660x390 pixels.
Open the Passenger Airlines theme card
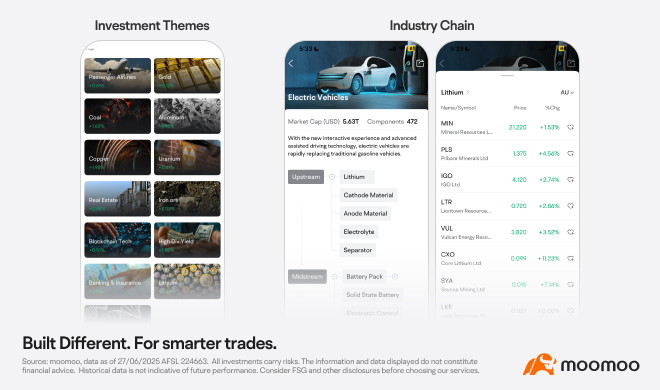(x=117, y=75)
